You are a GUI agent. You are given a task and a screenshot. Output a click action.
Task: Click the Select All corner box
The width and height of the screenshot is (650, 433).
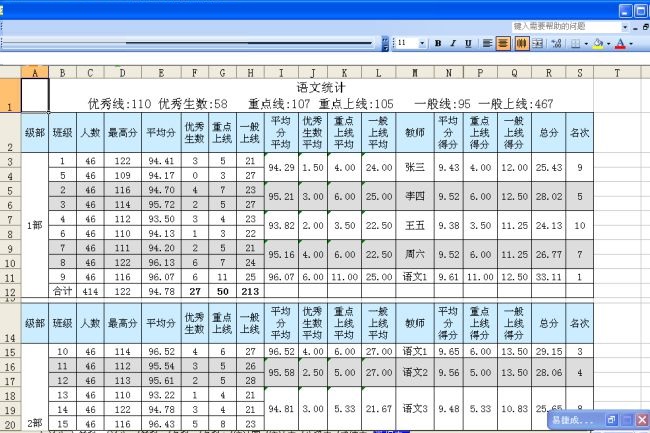[10, 73]
